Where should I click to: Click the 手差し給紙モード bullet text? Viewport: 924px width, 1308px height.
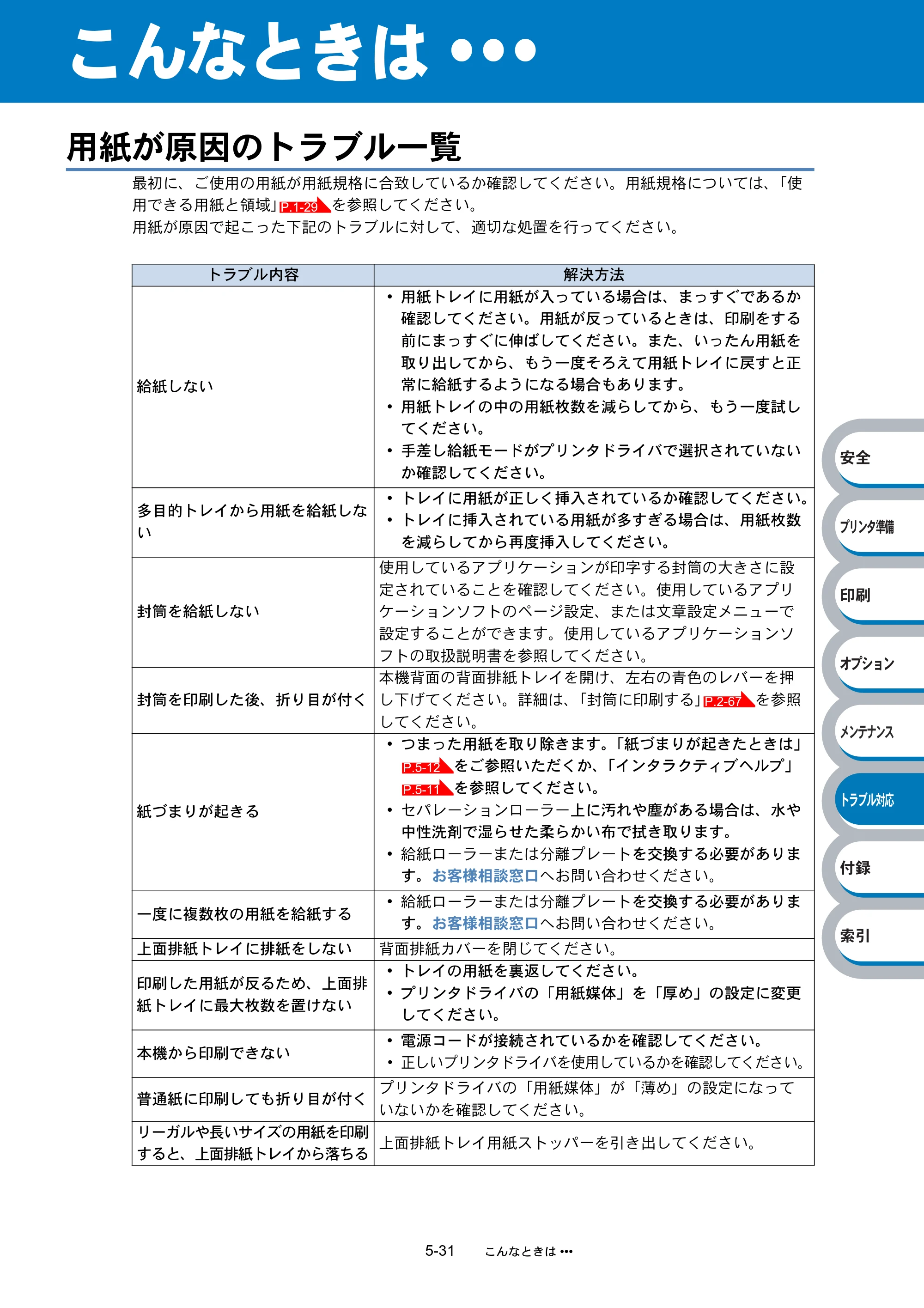click(601, 462)
